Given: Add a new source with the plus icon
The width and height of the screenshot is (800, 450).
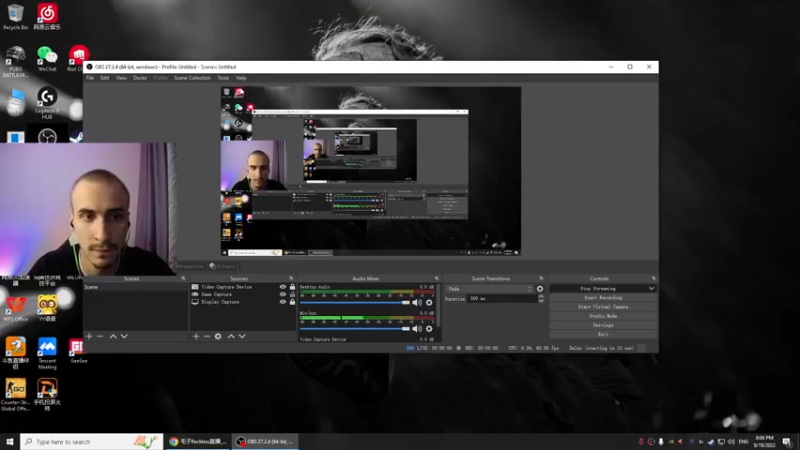Looking at the screenshot, I should (196, 336).
